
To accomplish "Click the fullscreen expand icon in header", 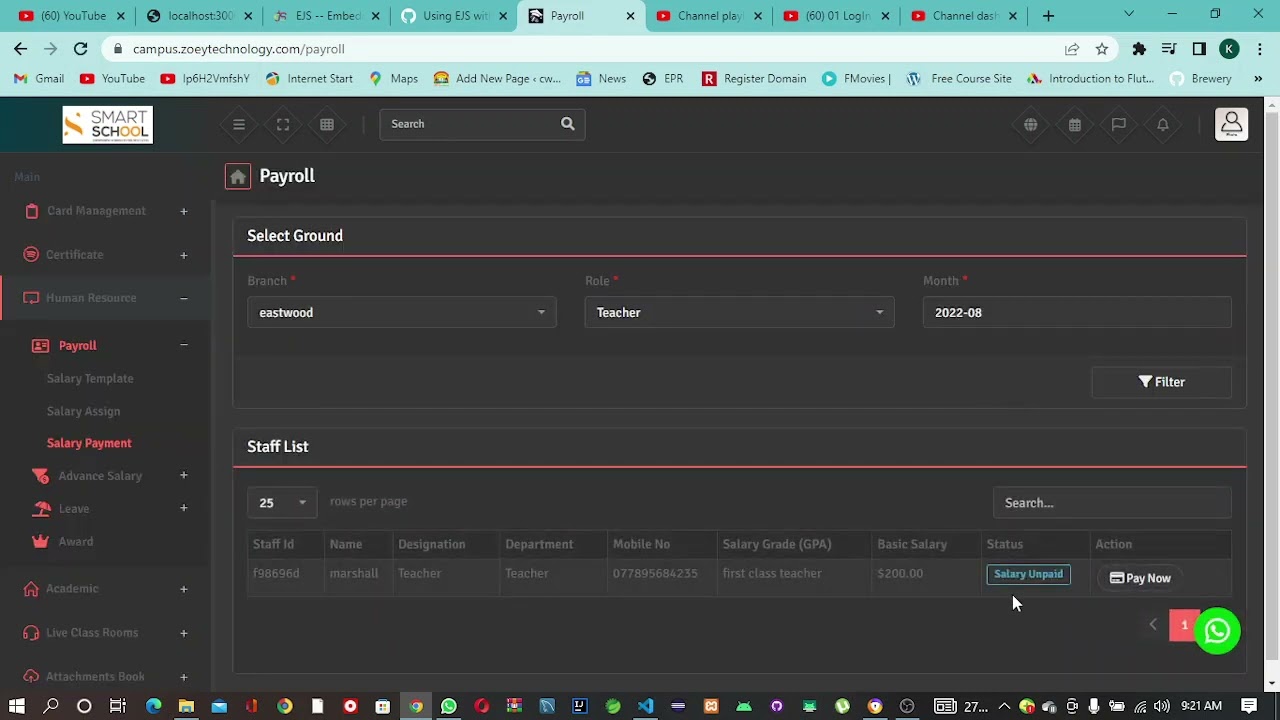I will [x=283, y=124].
